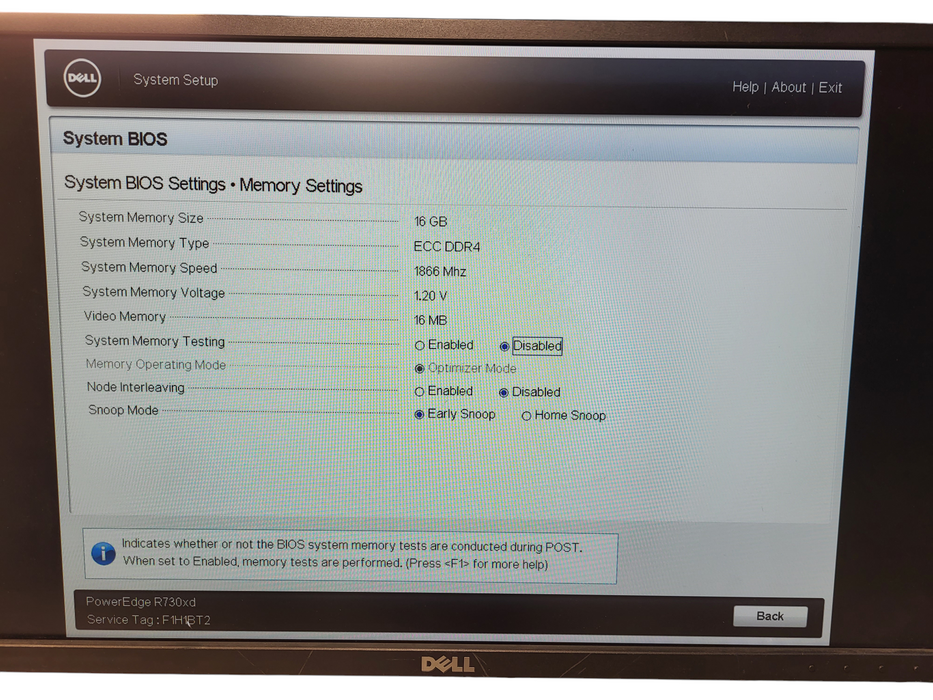The image size is (933, 700).
Task: Click the Memory Settings breadcrumb heading
Action: [300, 186]
